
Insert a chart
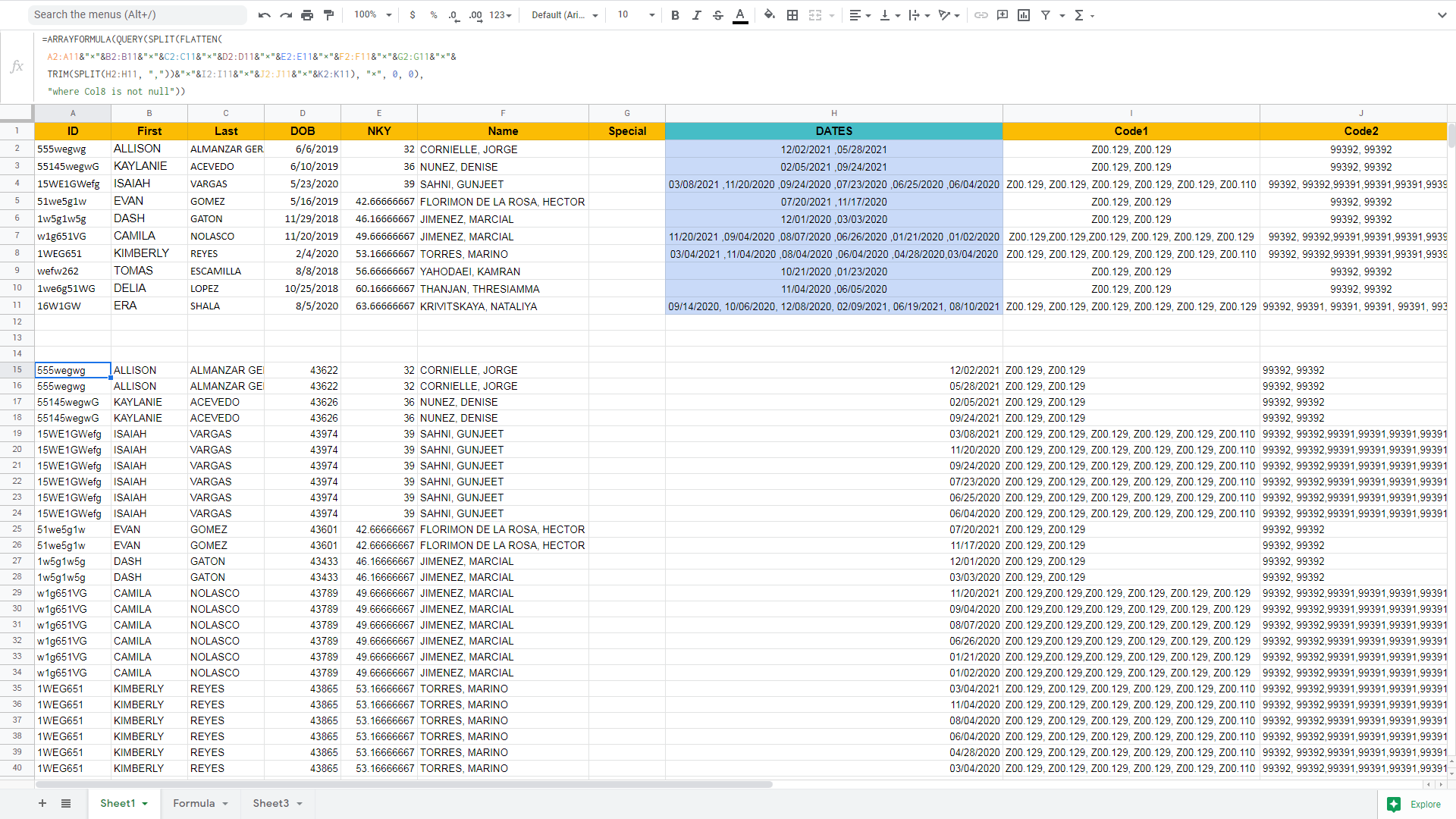tap(1024, 15)
